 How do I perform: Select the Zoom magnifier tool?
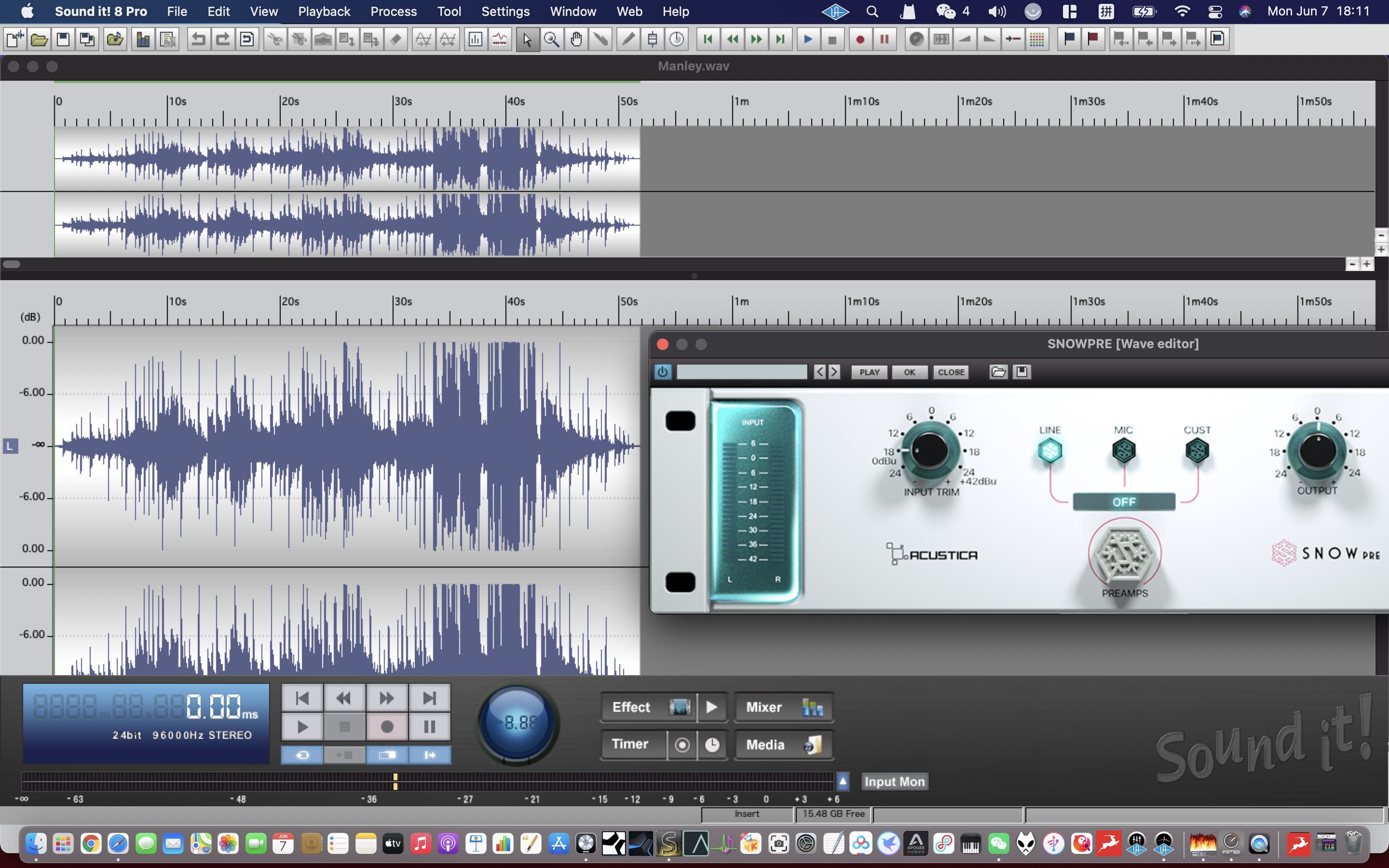pyautogui.click(x=552, y=39)
